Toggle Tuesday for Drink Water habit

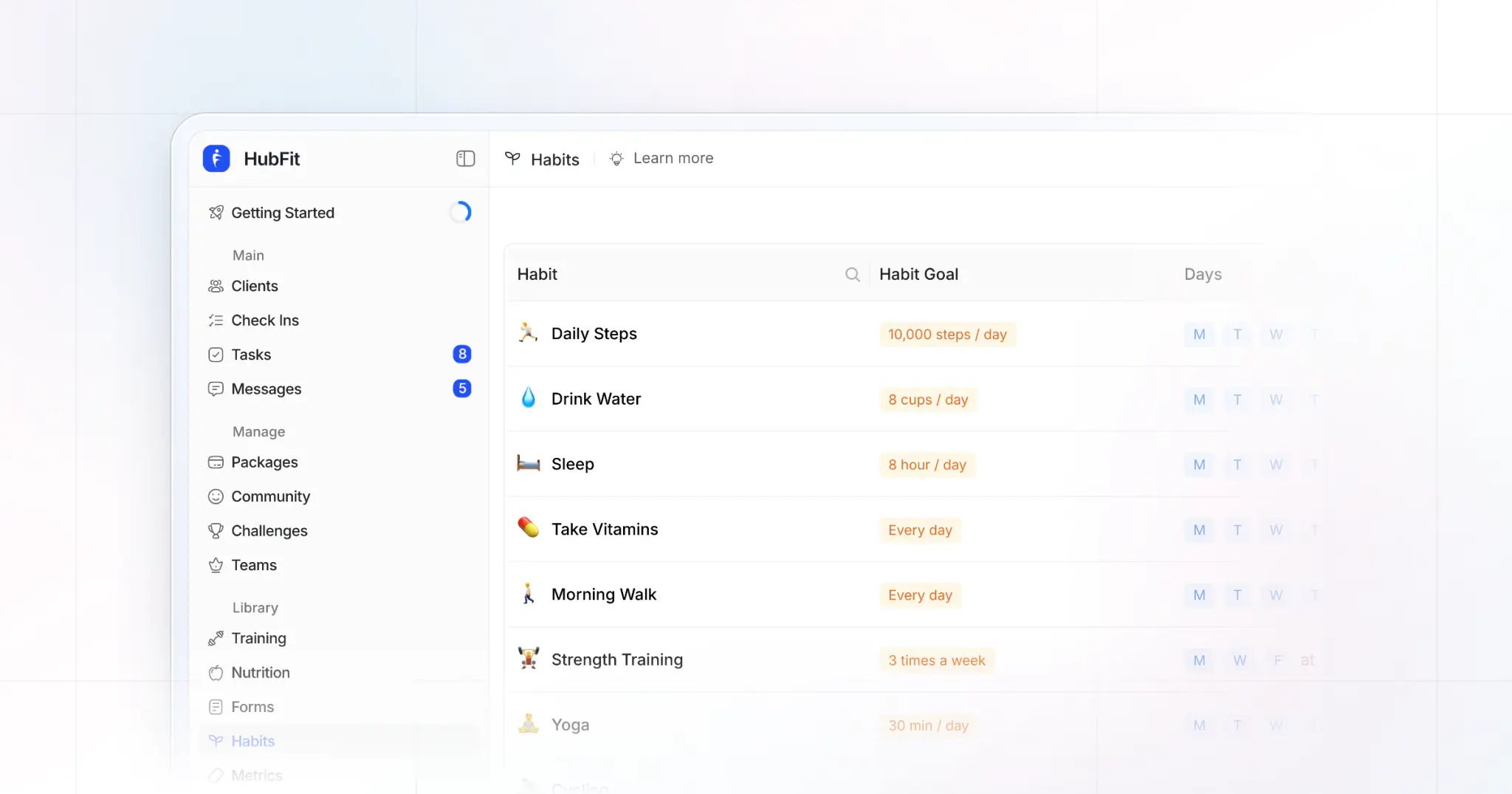pos(1237,400)
